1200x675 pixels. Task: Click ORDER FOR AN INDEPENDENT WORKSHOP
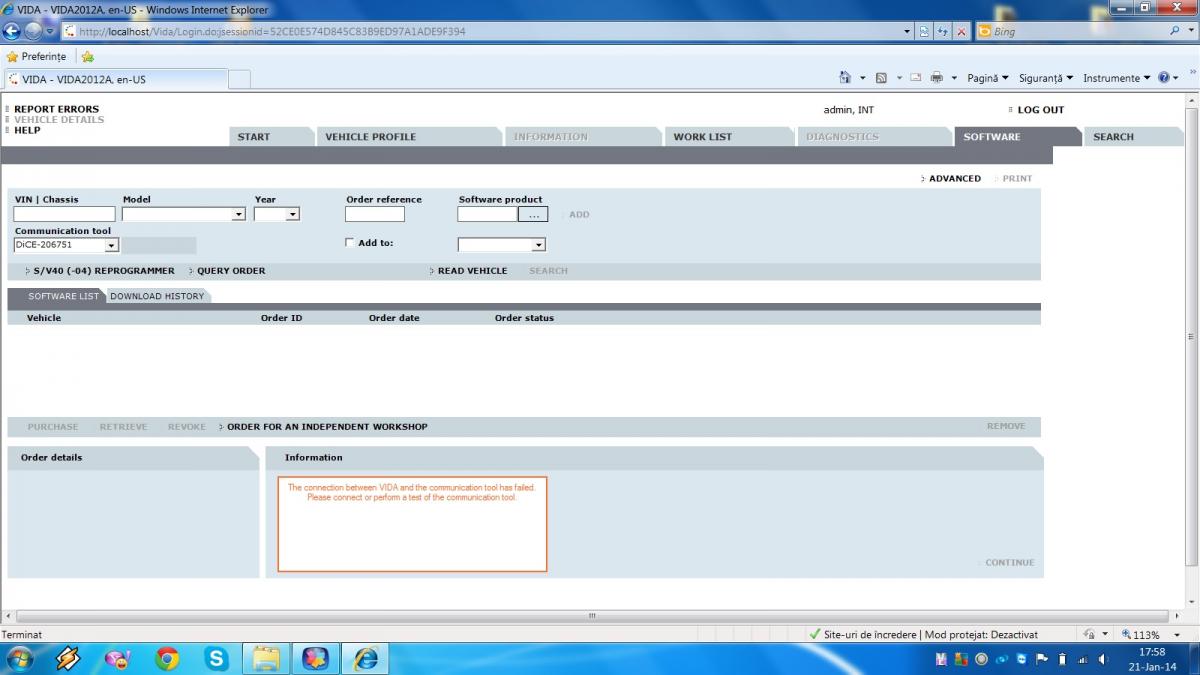327,427
